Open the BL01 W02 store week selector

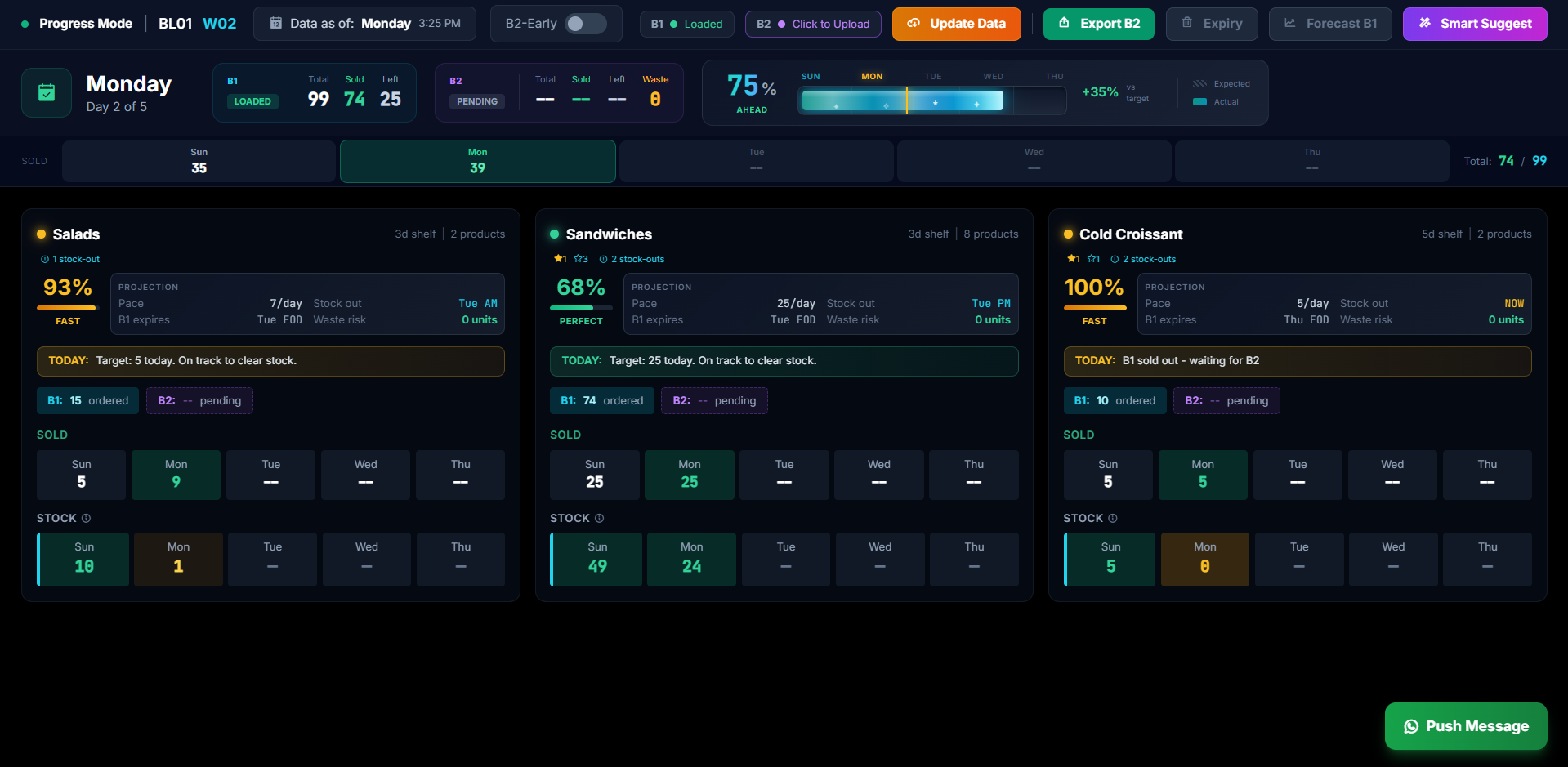point(197,24)
